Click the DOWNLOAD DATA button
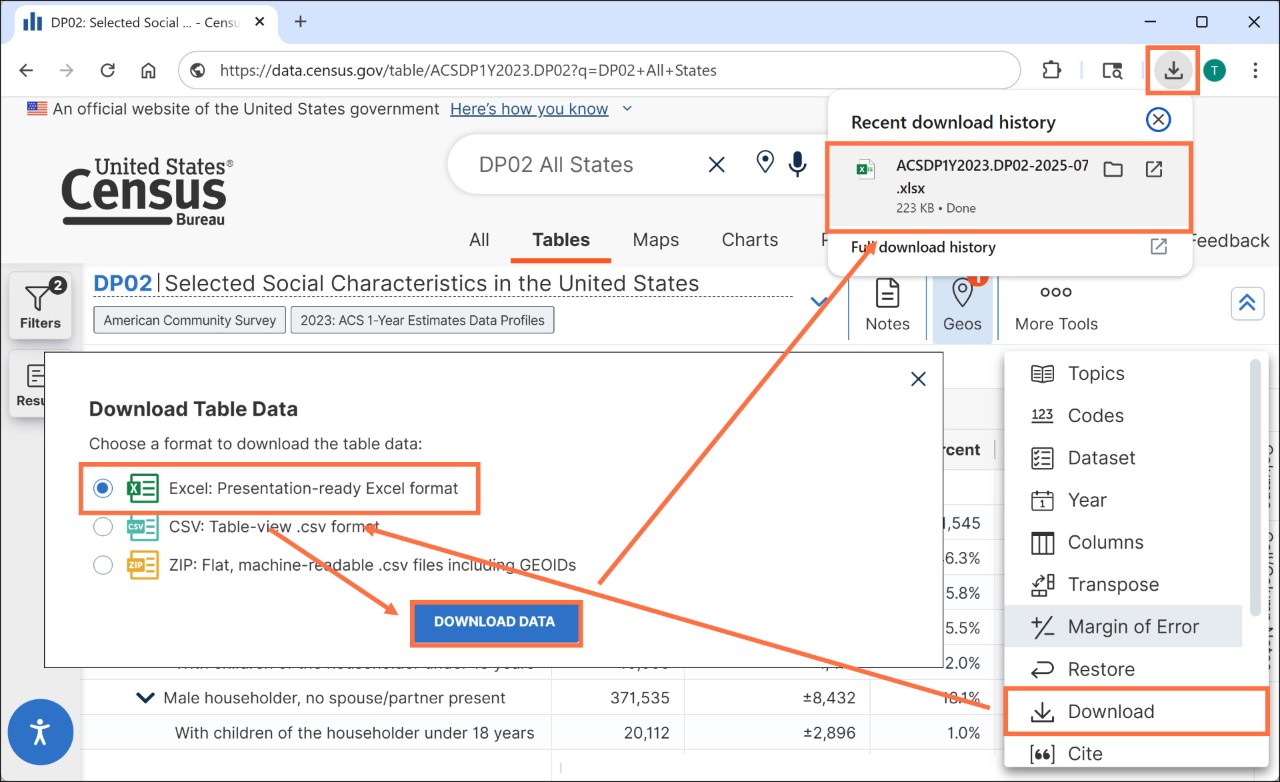 coord(495,622)
